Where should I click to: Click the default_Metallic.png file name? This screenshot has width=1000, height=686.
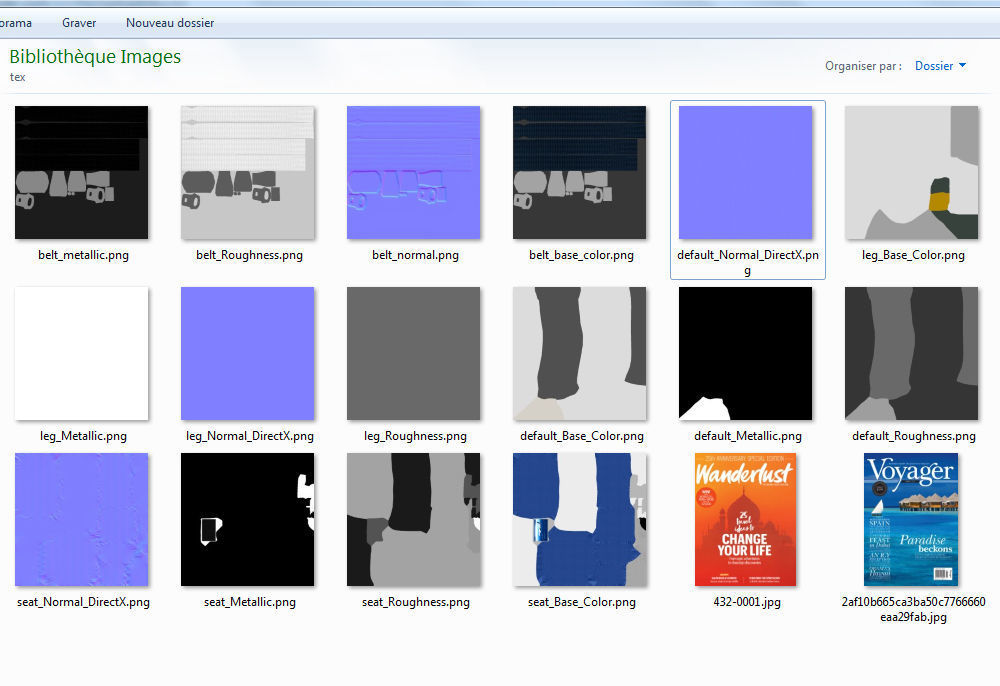pyautogui.click(x=748, y=436)
